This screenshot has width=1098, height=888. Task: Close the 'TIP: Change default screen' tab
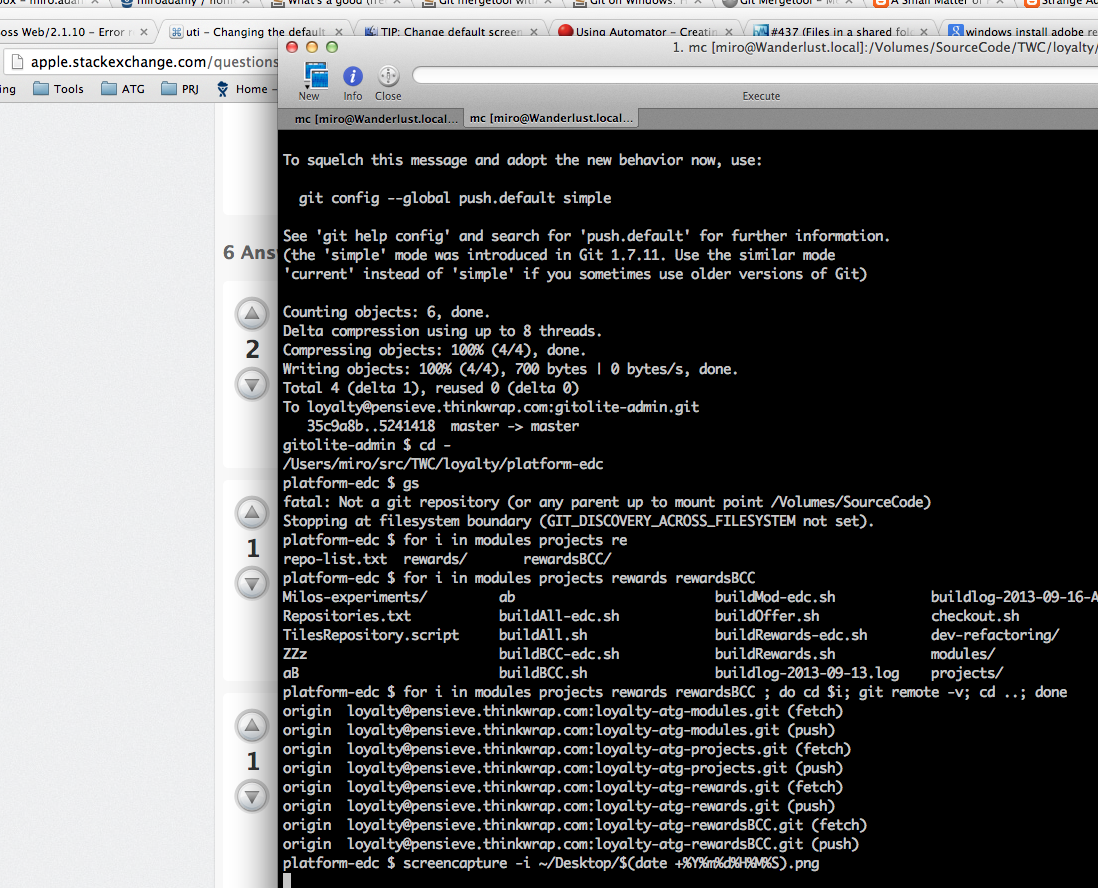pos(534,32)
